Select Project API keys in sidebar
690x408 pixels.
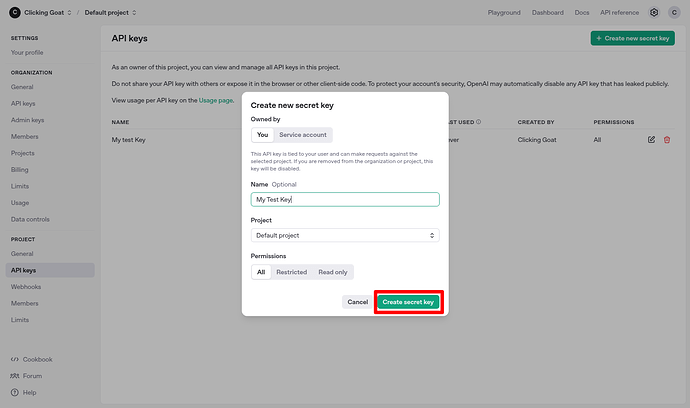pyautogui.click(x=50, y=270)
